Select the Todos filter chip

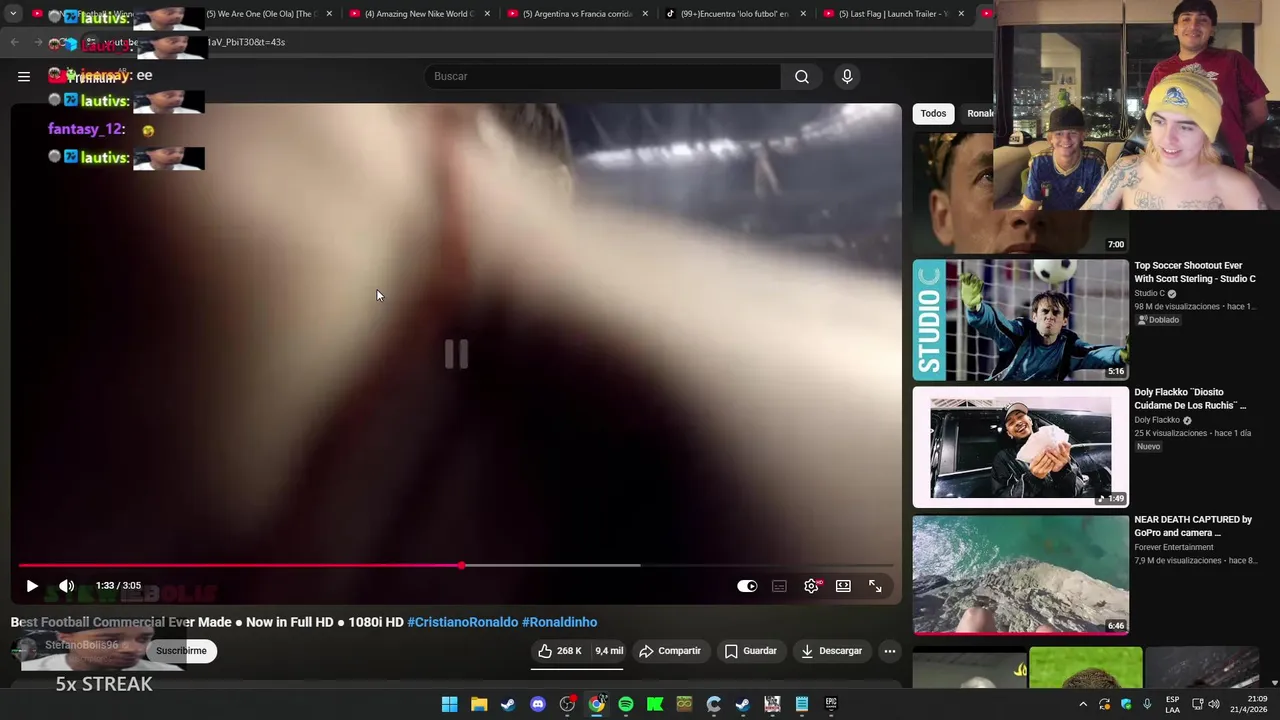coord(933,113)
